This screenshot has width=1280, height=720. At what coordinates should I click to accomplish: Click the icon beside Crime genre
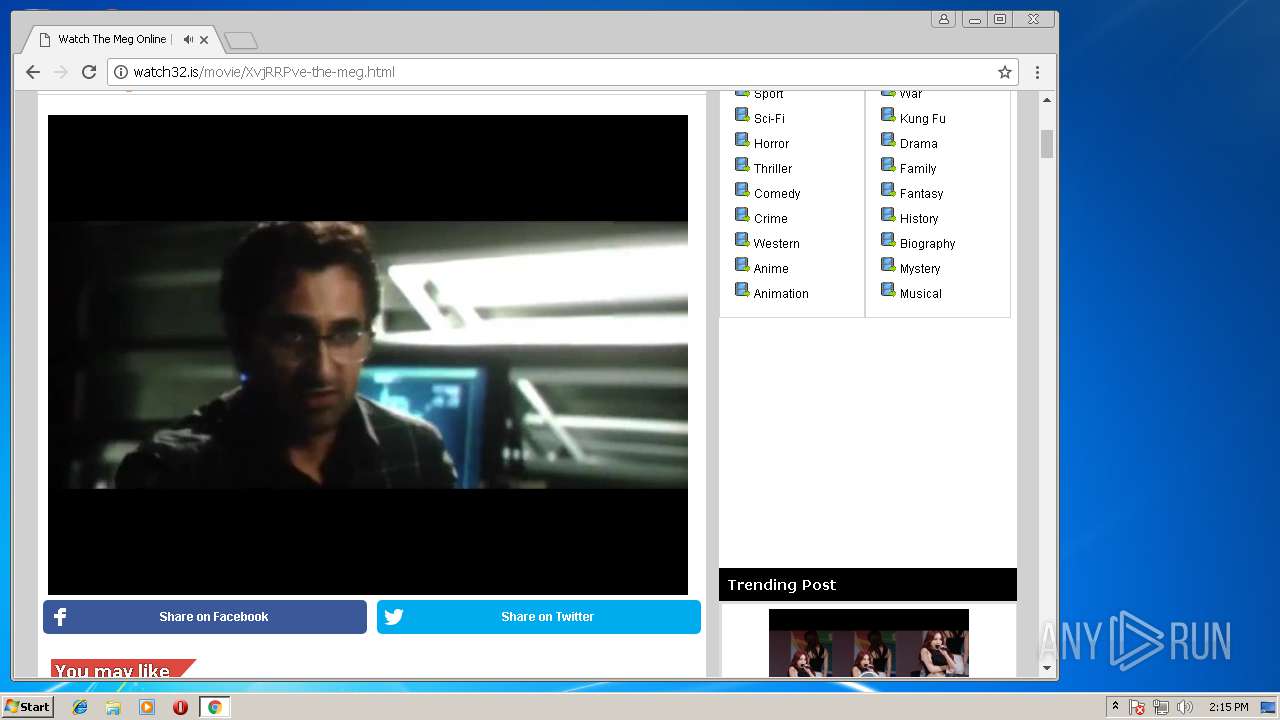[742, 215]
